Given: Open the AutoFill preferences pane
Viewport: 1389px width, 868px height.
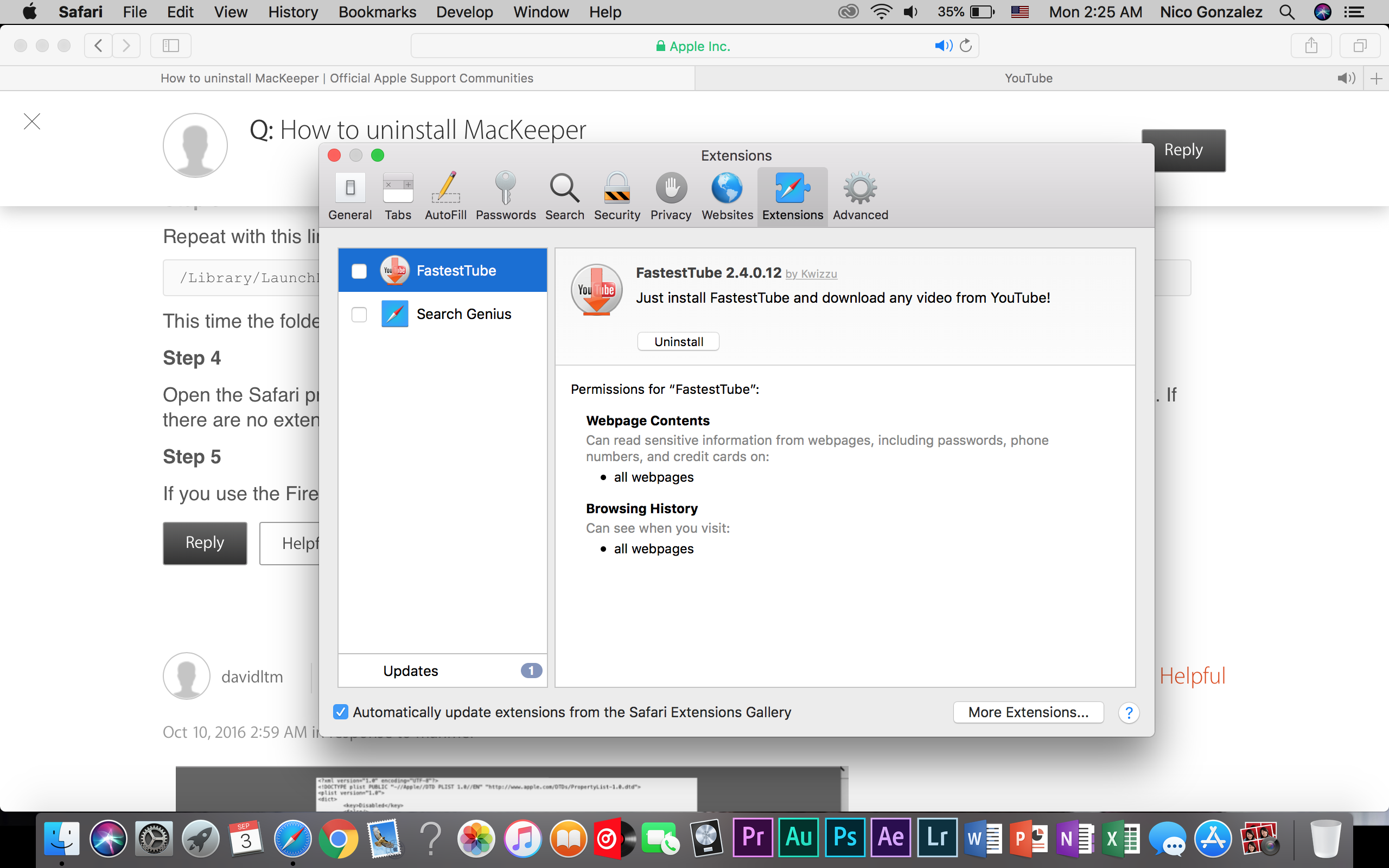Looking at the screenshot, I should coord(445,196).
